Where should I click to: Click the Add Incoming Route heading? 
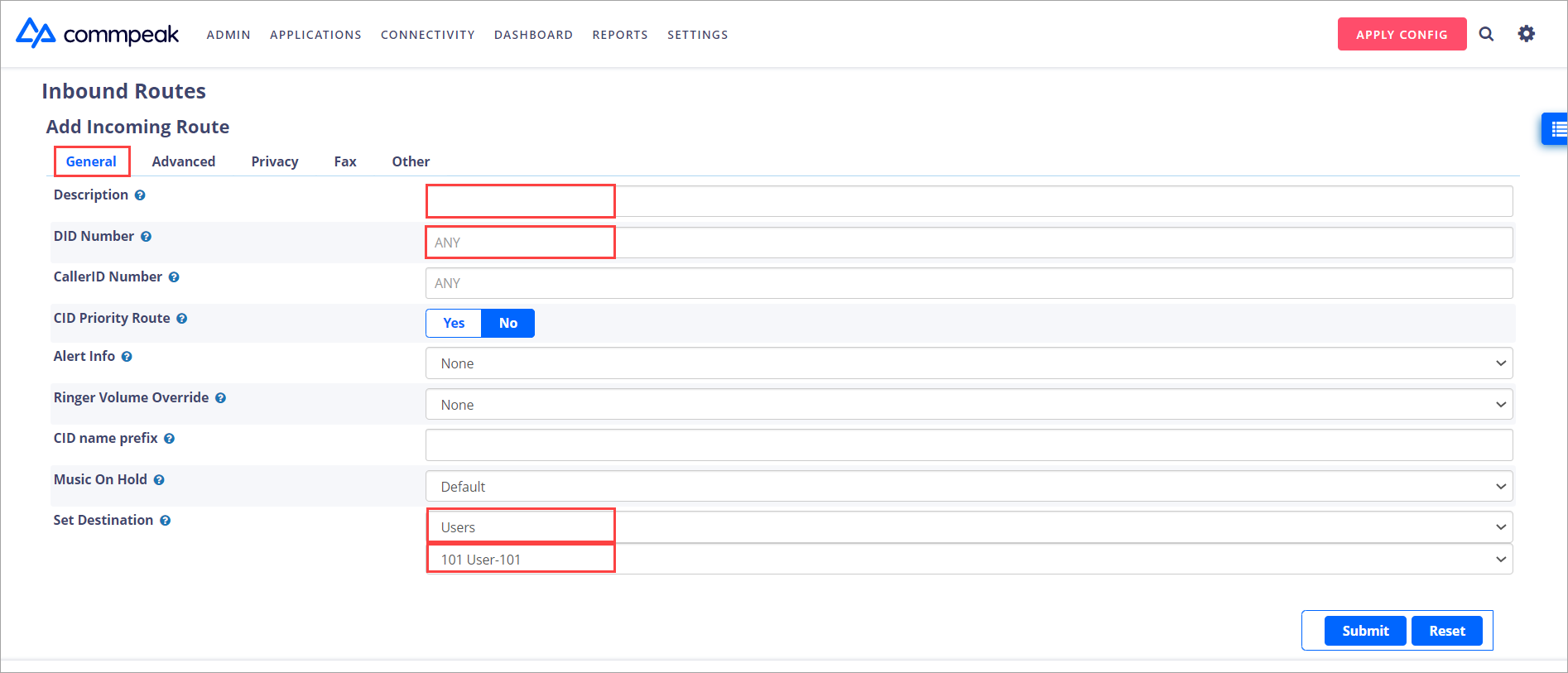(137, 127)
